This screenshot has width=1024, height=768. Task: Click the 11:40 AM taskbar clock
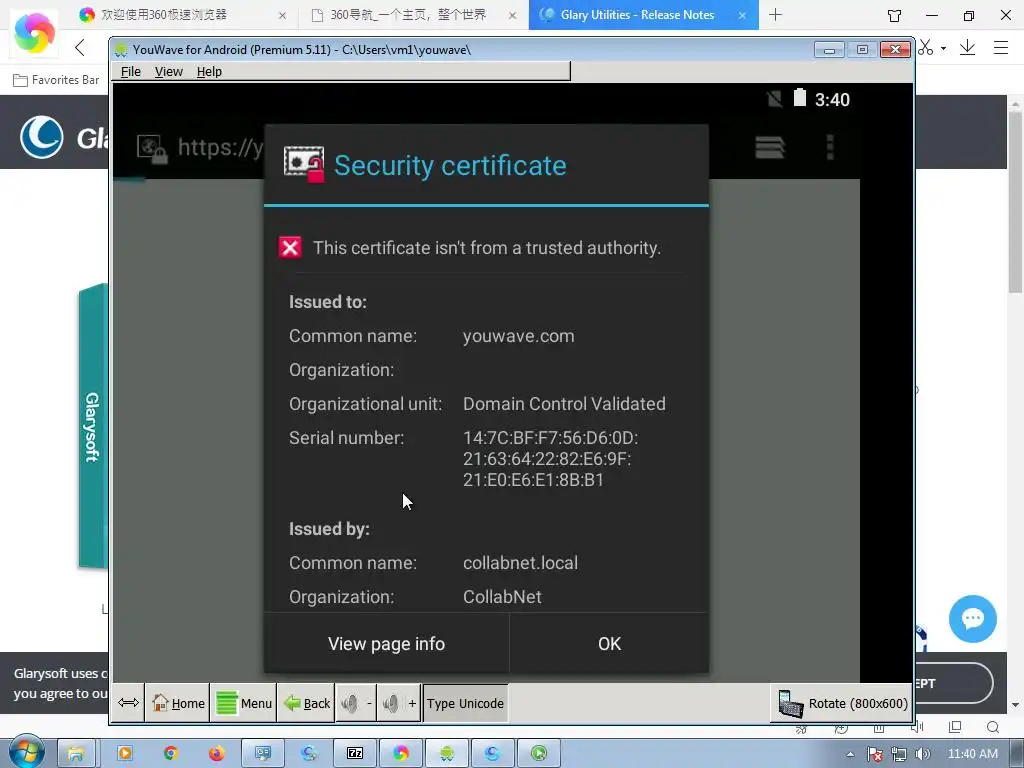click(x=972, y=754)
